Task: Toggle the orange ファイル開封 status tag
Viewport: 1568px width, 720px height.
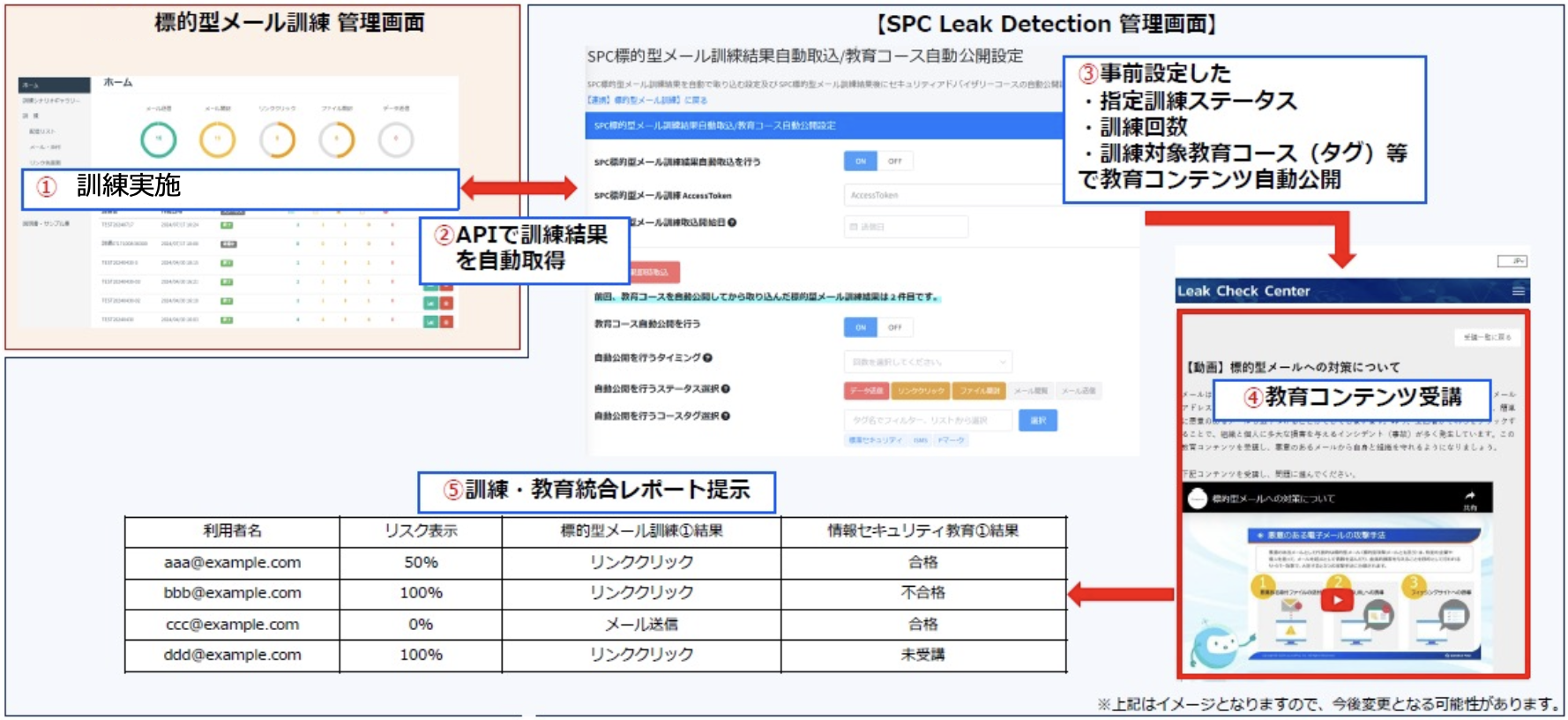Action: [x=979, y=391]
